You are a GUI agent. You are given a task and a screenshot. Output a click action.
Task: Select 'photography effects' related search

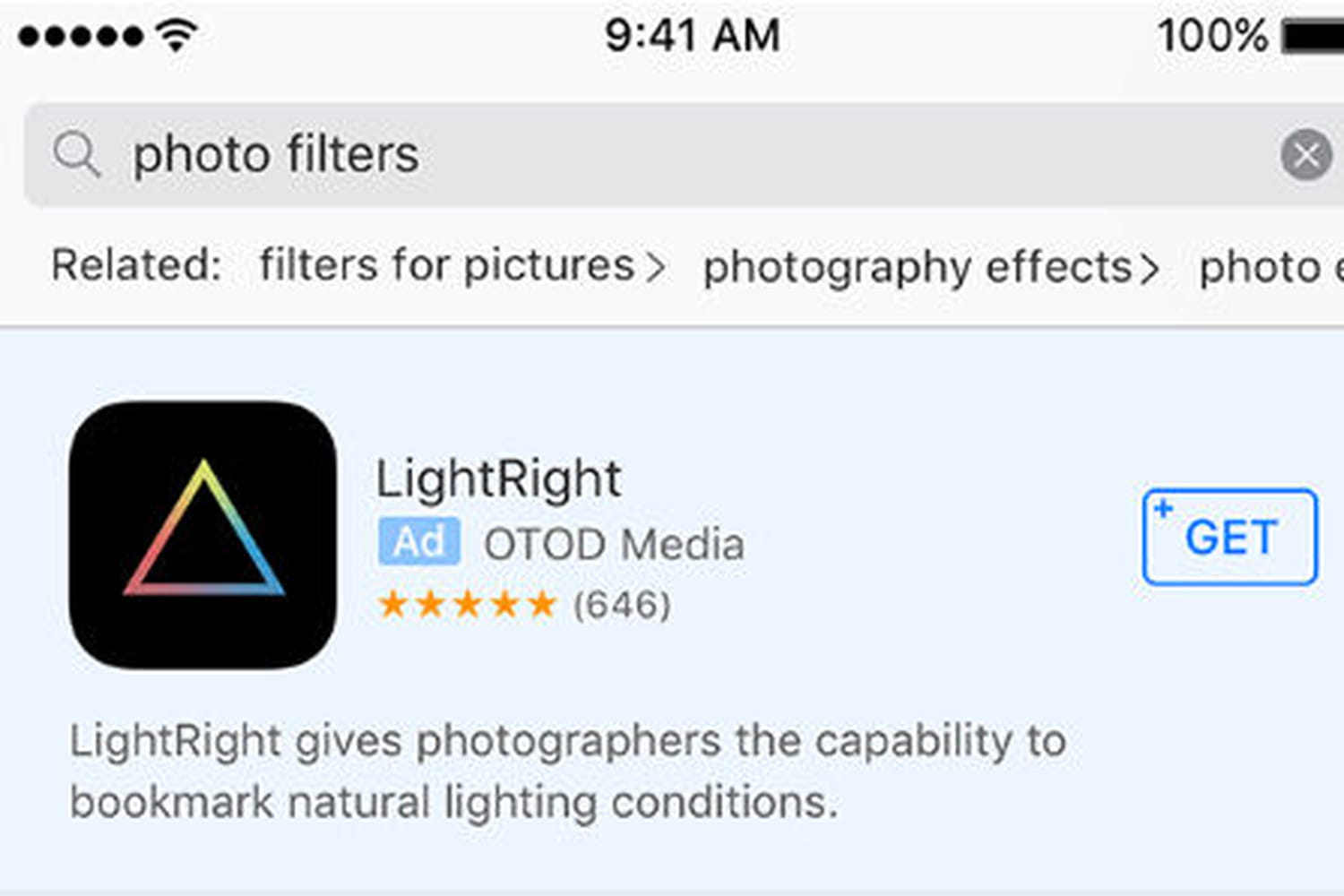pos(918,267)
